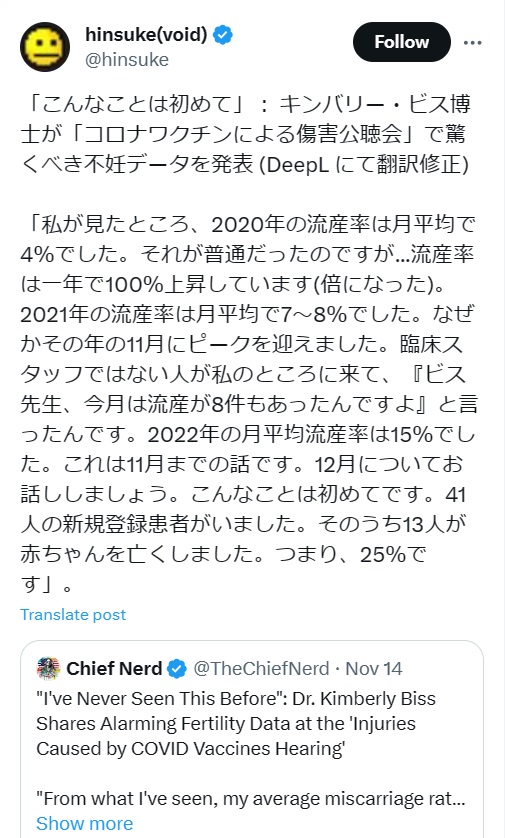Click the "Caused by COVID Vaccines Hearing'" line
The height and width of the screenshot is (838, 505).
190,749
